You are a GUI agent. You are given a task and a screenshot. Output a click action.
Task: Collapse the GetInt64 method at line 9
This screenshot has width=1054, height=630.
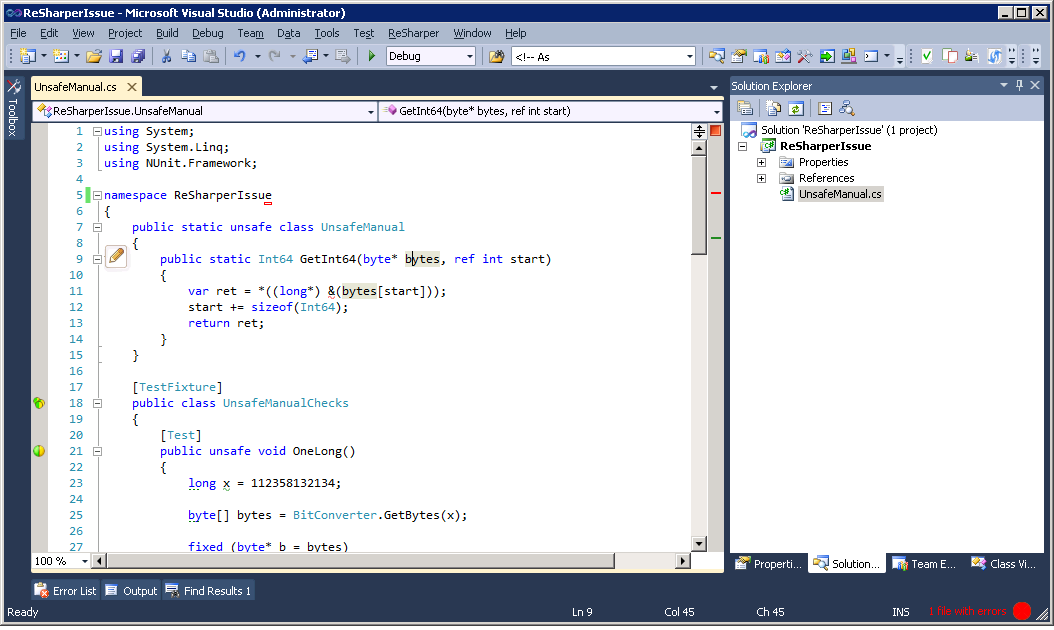point(97,259)
